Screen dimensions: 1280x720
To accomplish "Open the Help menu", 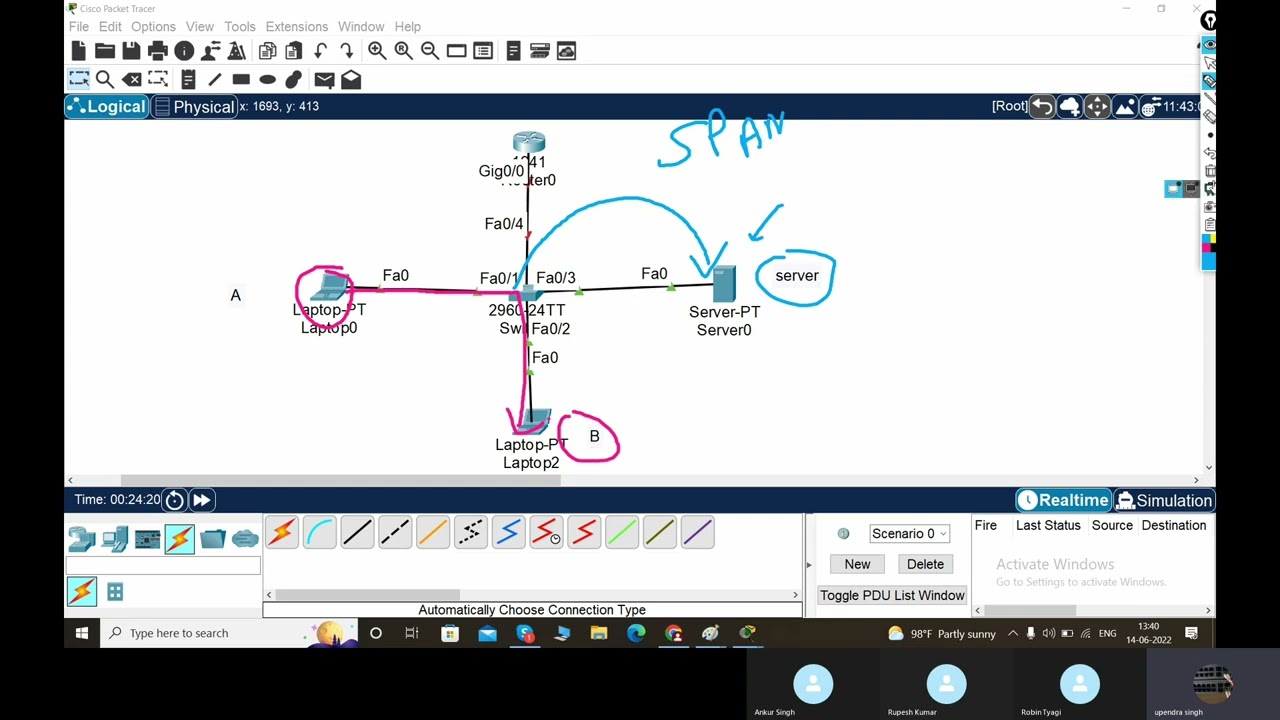I will [408, 26].
